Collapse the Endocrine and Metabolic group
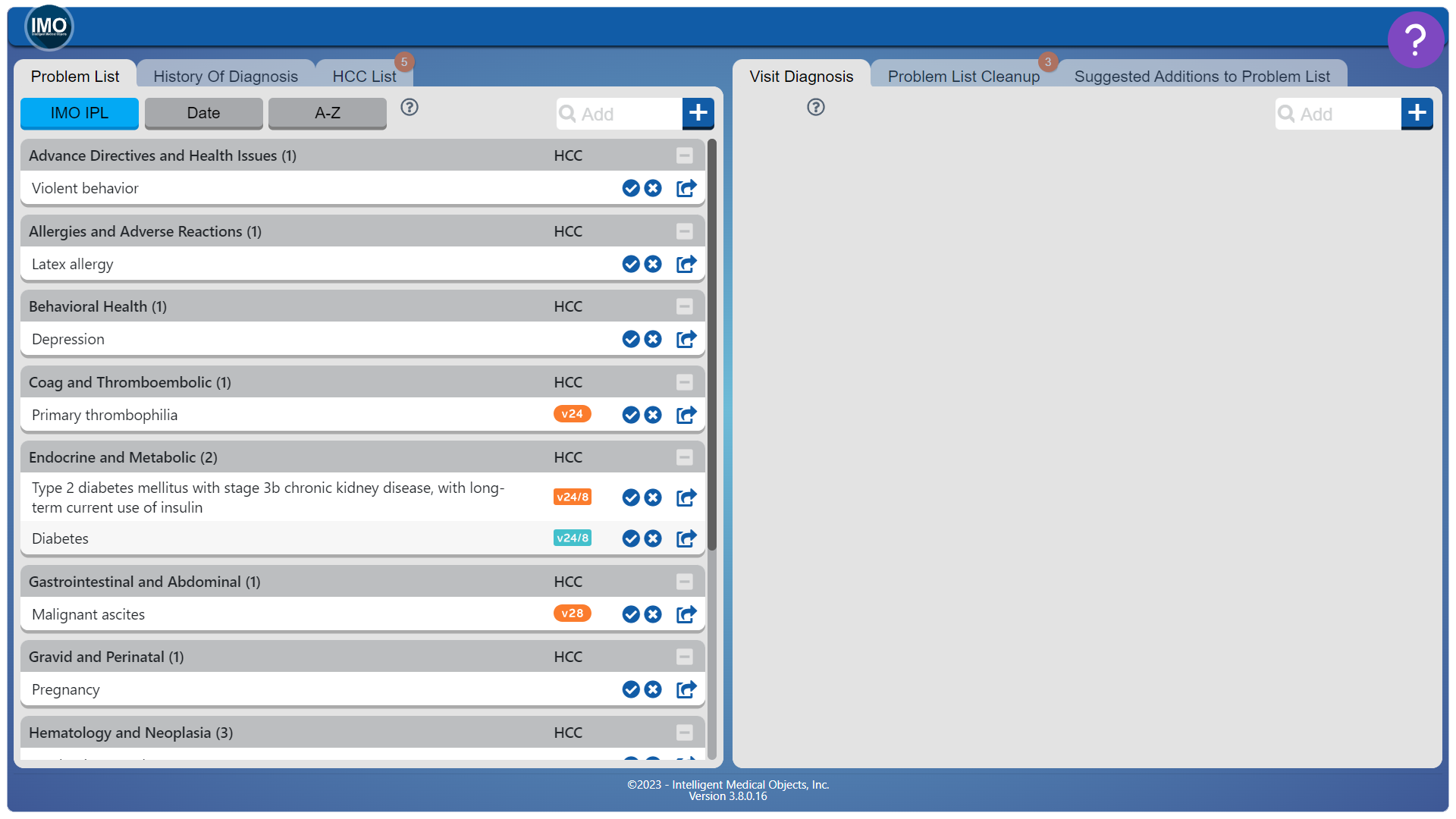This screenshot has height=819, width=1456. [685, 457]
